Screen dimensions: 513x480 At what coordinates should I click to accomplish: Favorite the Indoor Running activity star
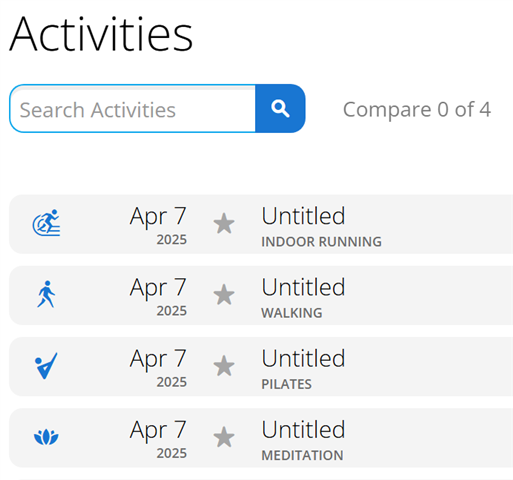[x=224, y=223]
